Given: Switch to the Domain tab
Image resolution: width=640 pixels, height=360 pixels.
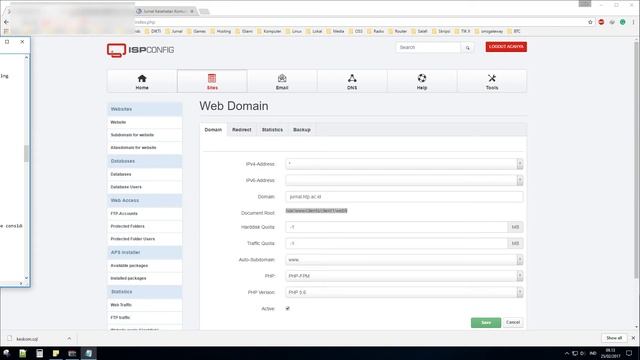Looking at the screenshot, I should pos(213,130).
